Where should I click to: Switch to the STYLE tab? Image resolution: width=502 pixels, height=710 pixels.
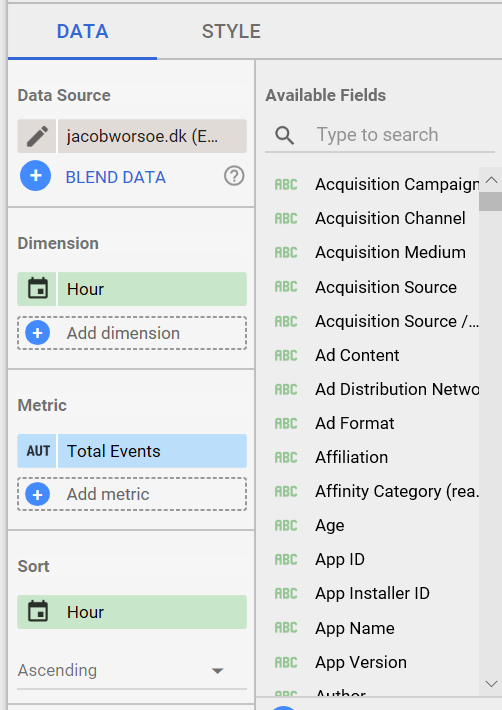(231, 31)
